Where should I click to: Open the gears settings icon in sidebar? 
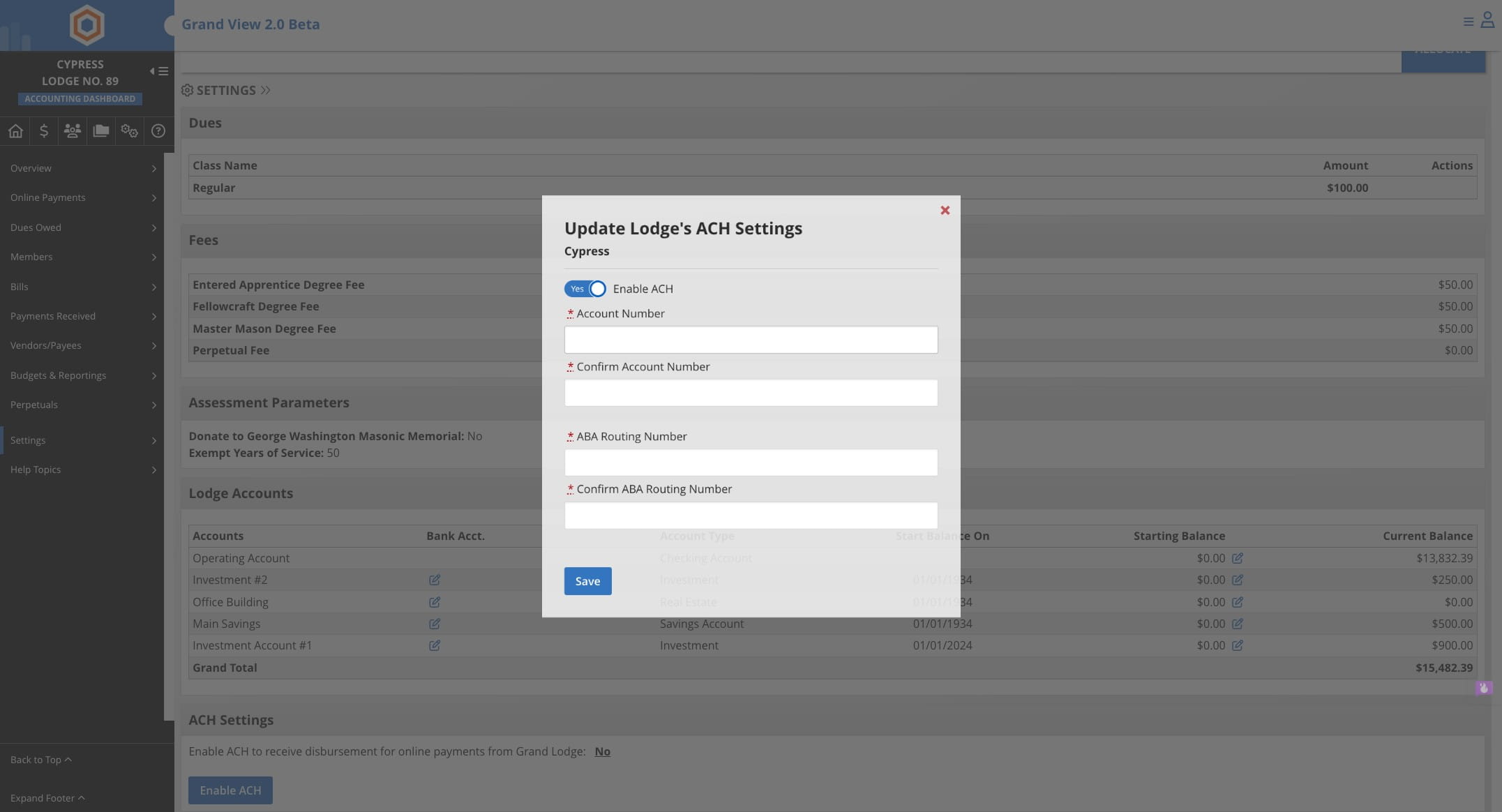(x=129, y=130)
